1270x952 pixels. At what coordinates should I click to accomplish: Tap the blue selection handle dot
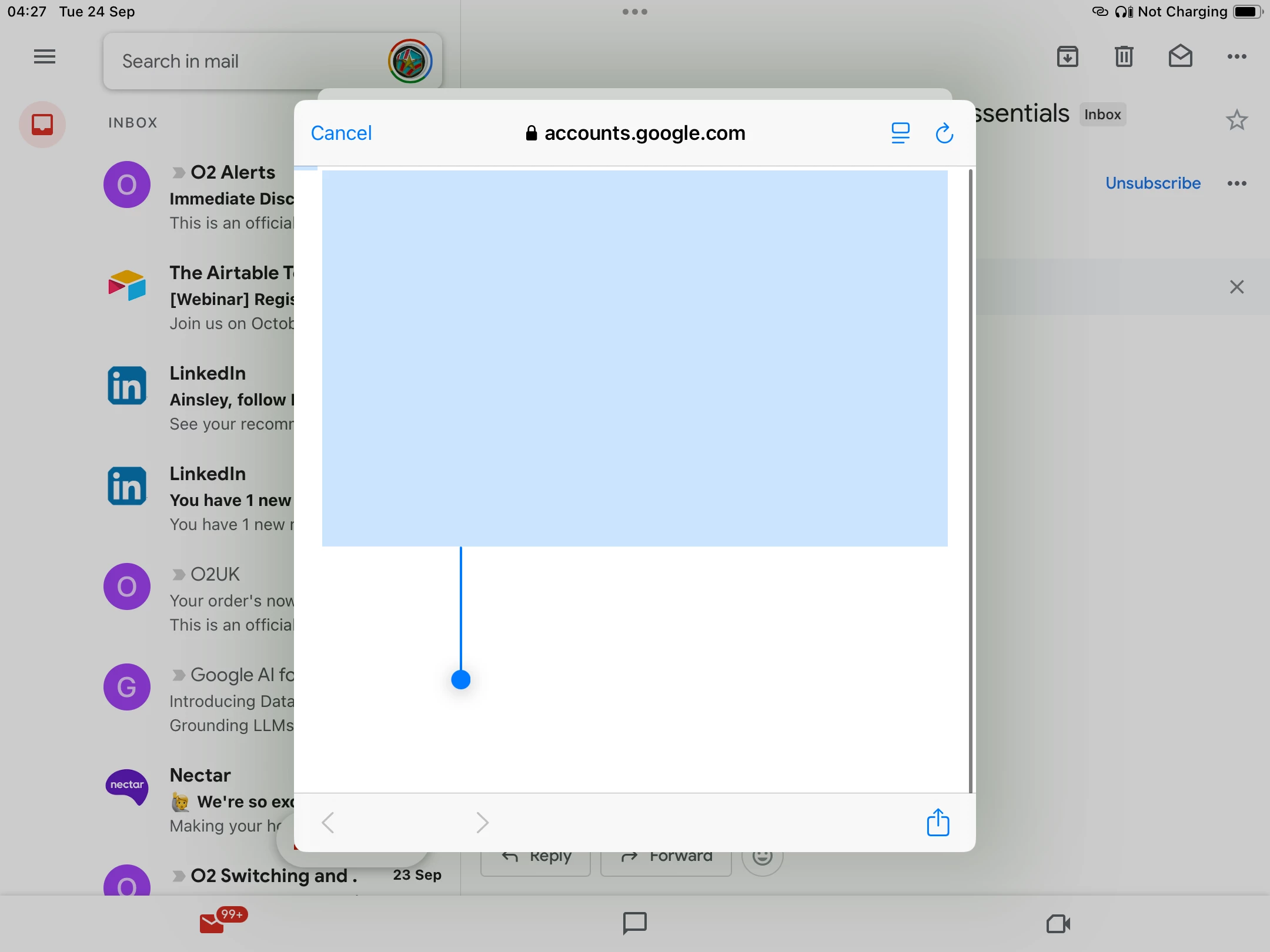click(460, 680)
